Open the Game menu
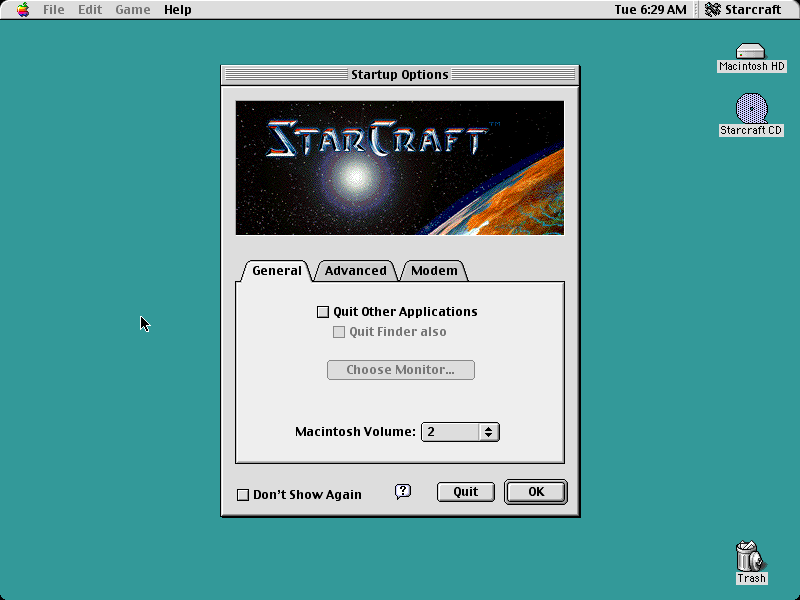Viewport: 800px width, 600px height. click(132, 9)
